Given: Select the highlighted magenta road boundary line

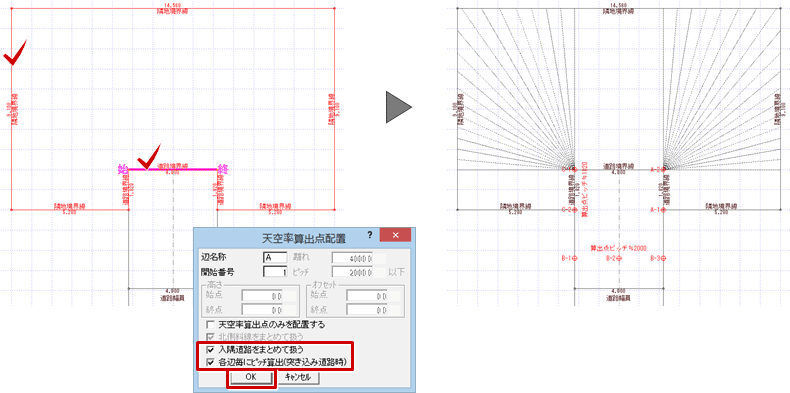Looking at the screenshot, I should [173, 169].
